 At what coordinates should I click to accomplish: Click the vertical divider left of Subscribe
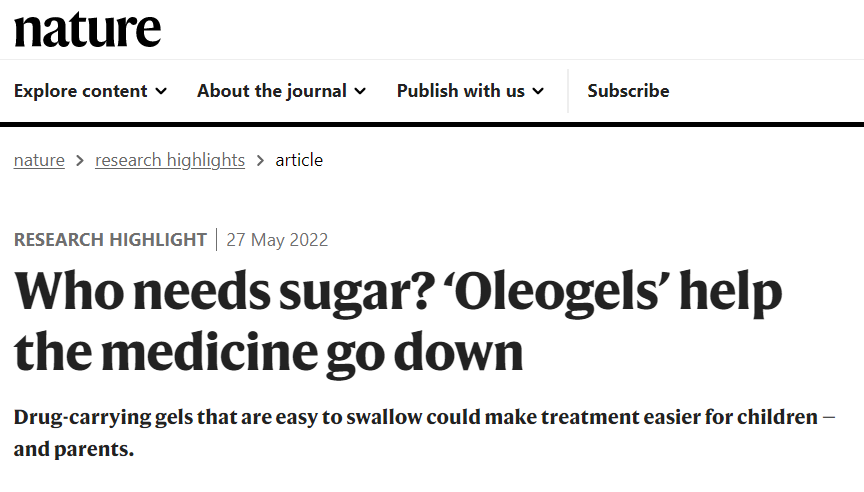tap(568, 91)
